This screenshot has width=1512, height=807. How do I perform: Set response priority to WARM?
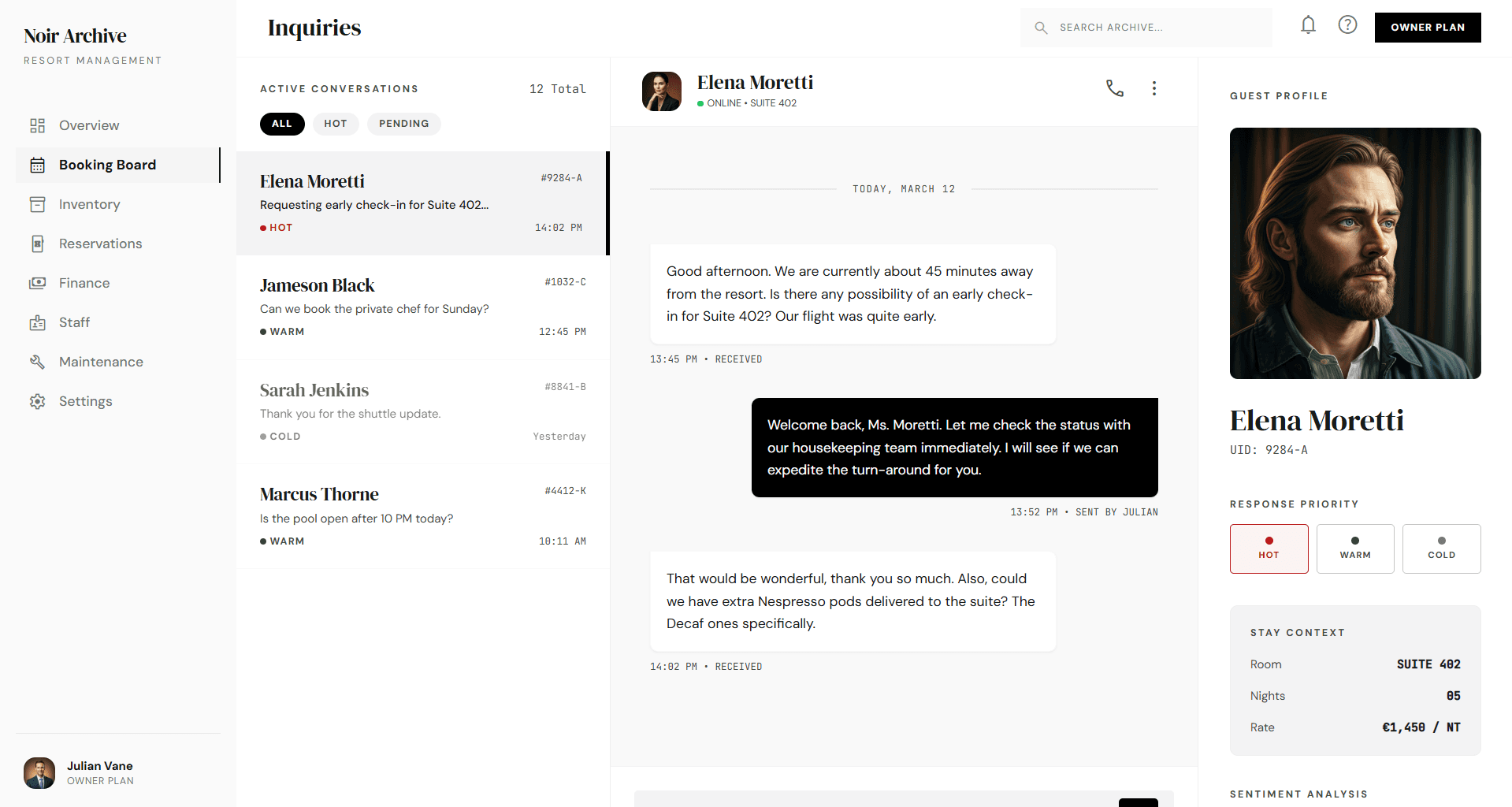[1354, 549]
